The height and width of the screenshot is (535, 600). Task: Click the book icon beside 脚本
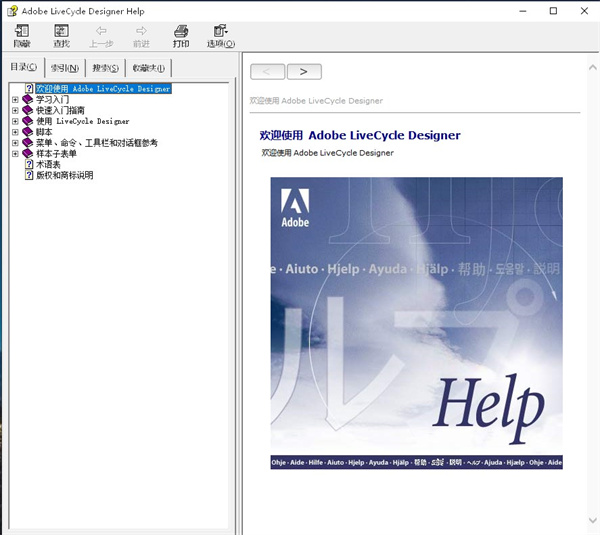28,132
